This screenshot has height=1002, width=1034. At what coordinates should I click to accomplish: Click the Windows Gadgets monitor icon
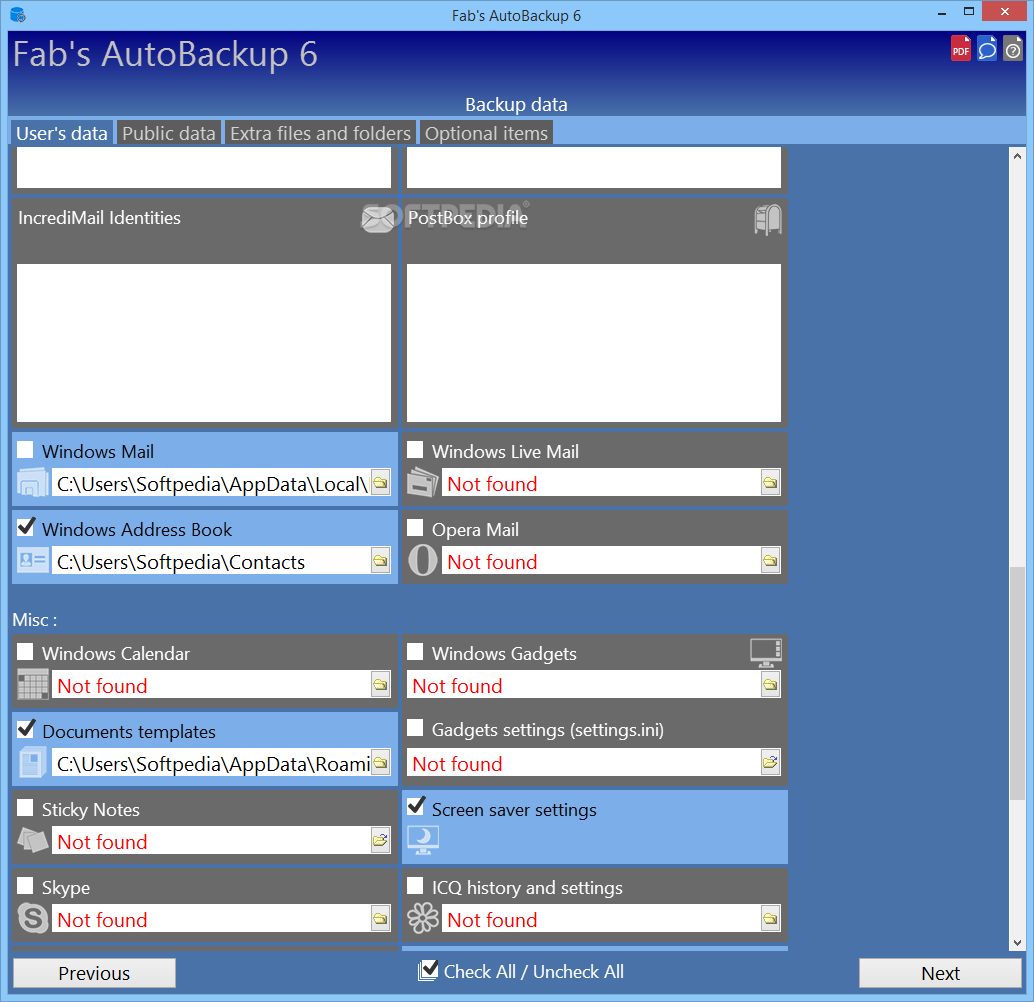point(766,652)
